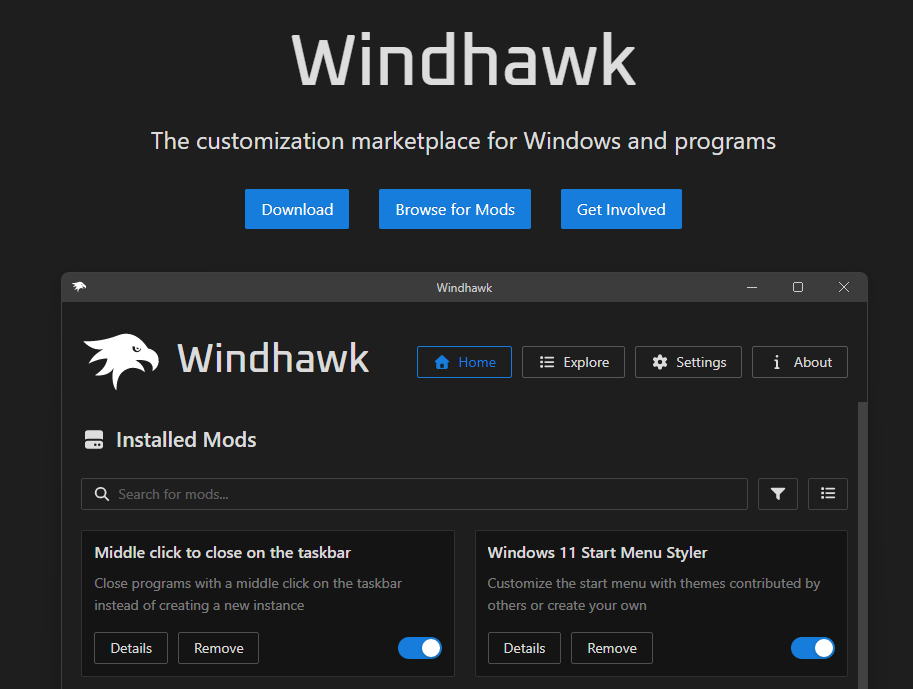Click the search magnifier icon
The height and width of the screenshot is (689, 913).
pos(102,494)
